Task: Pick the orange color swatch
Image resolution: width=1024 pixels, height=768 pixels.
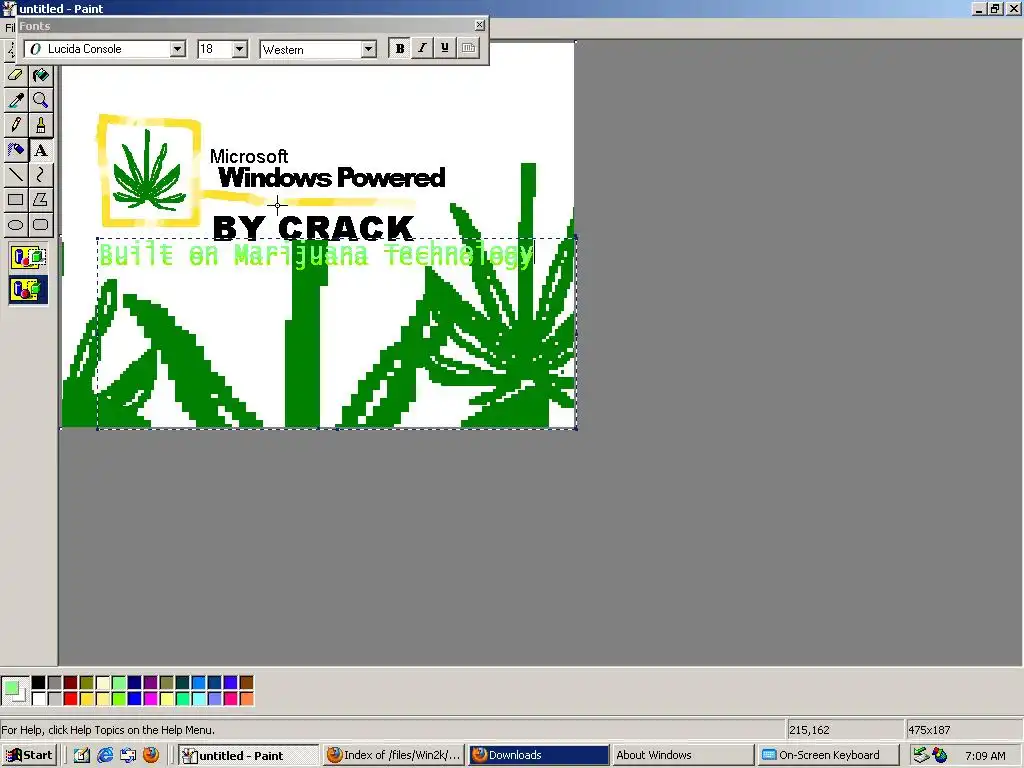Action: (246, 699)
